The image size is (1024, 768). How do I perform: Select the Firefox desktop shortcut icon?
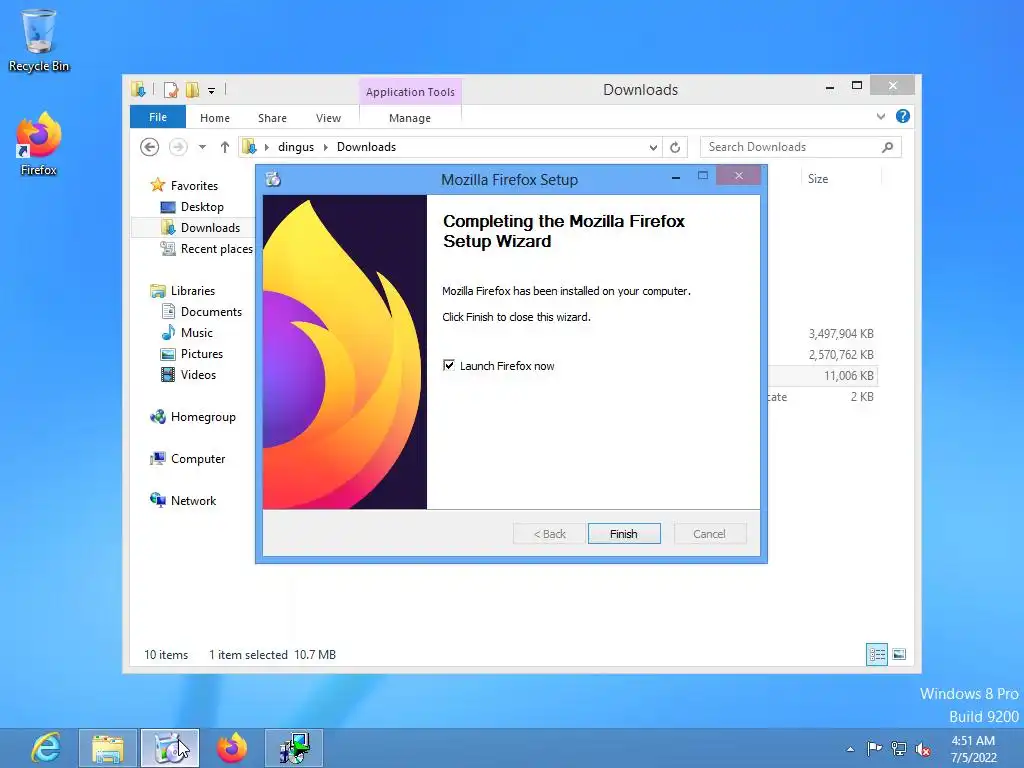(x=39, y=144)
